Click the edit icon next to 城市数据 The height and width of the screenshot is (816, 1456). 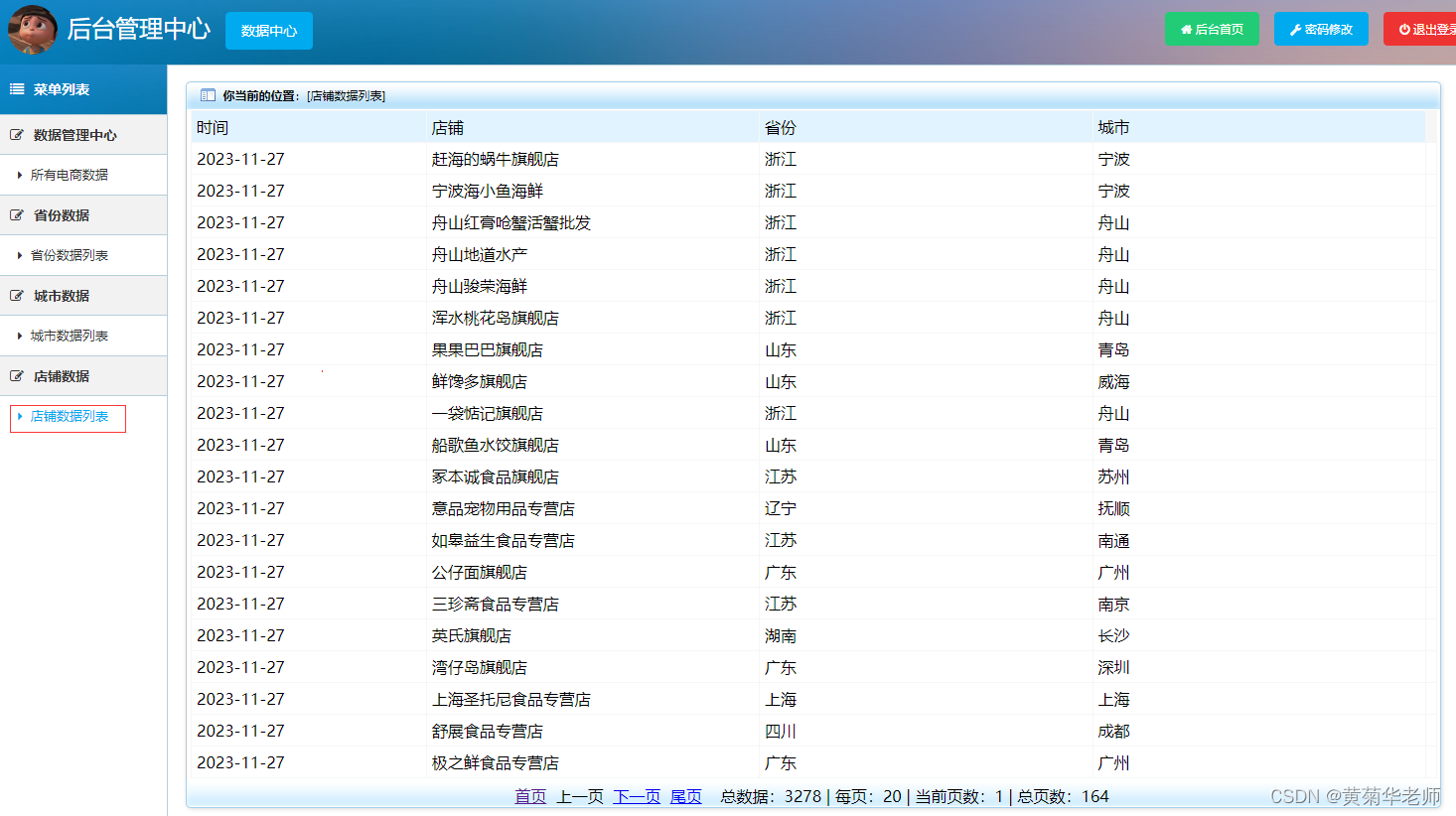tap(17, 295)
